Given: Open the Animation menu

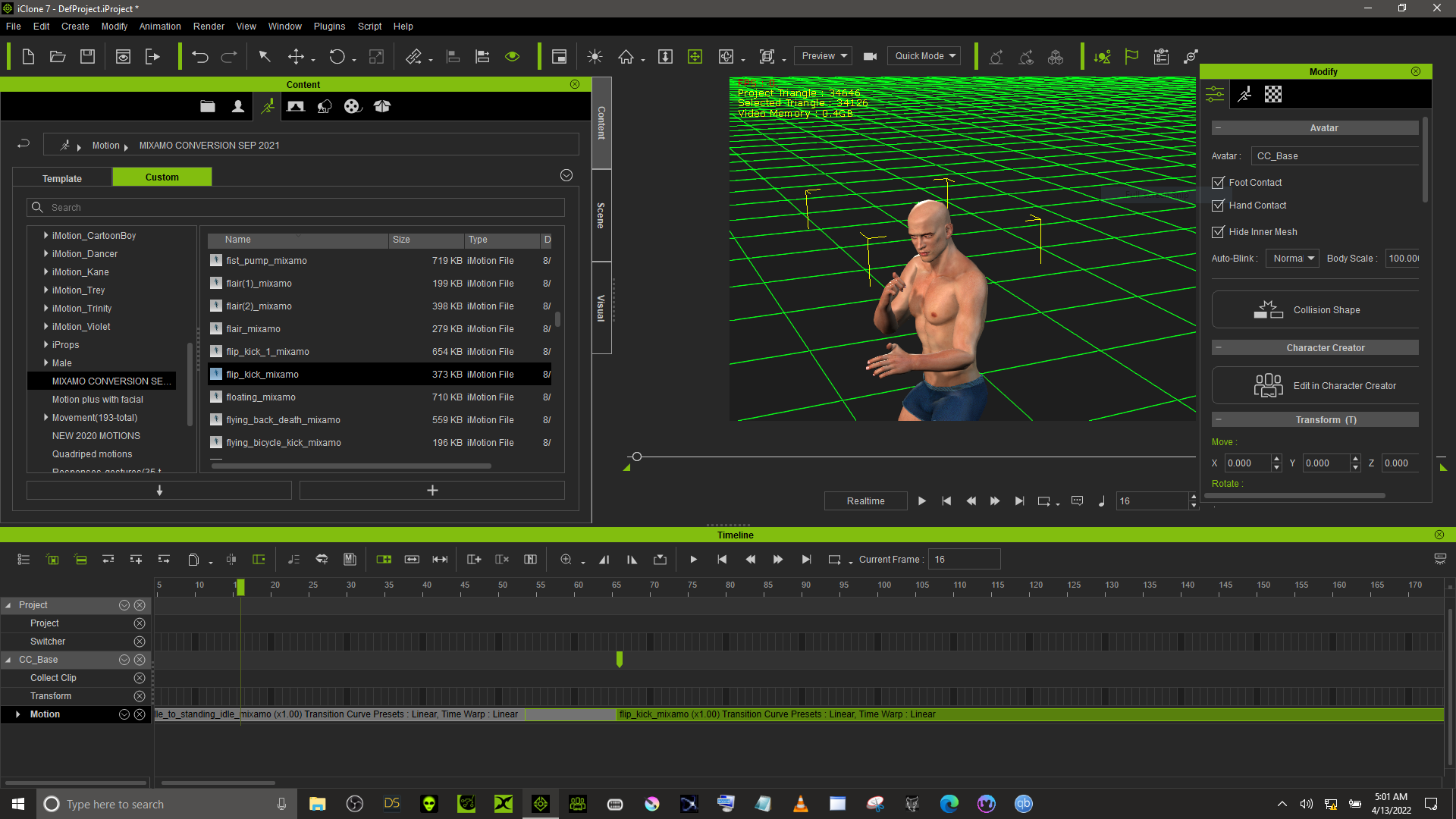Looking at the screenshot, I should pyautogui.click(x=160, y=27).
